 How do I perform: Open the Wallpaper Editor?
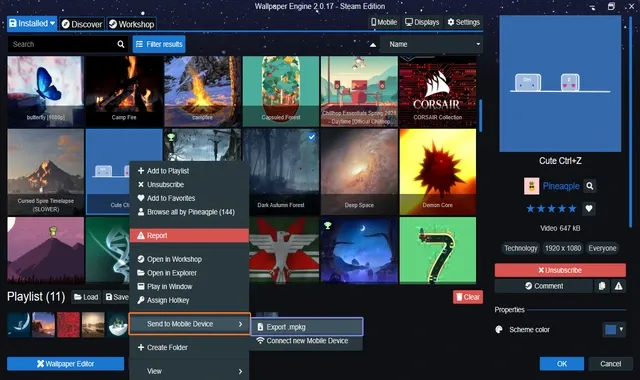coord(65,364)
